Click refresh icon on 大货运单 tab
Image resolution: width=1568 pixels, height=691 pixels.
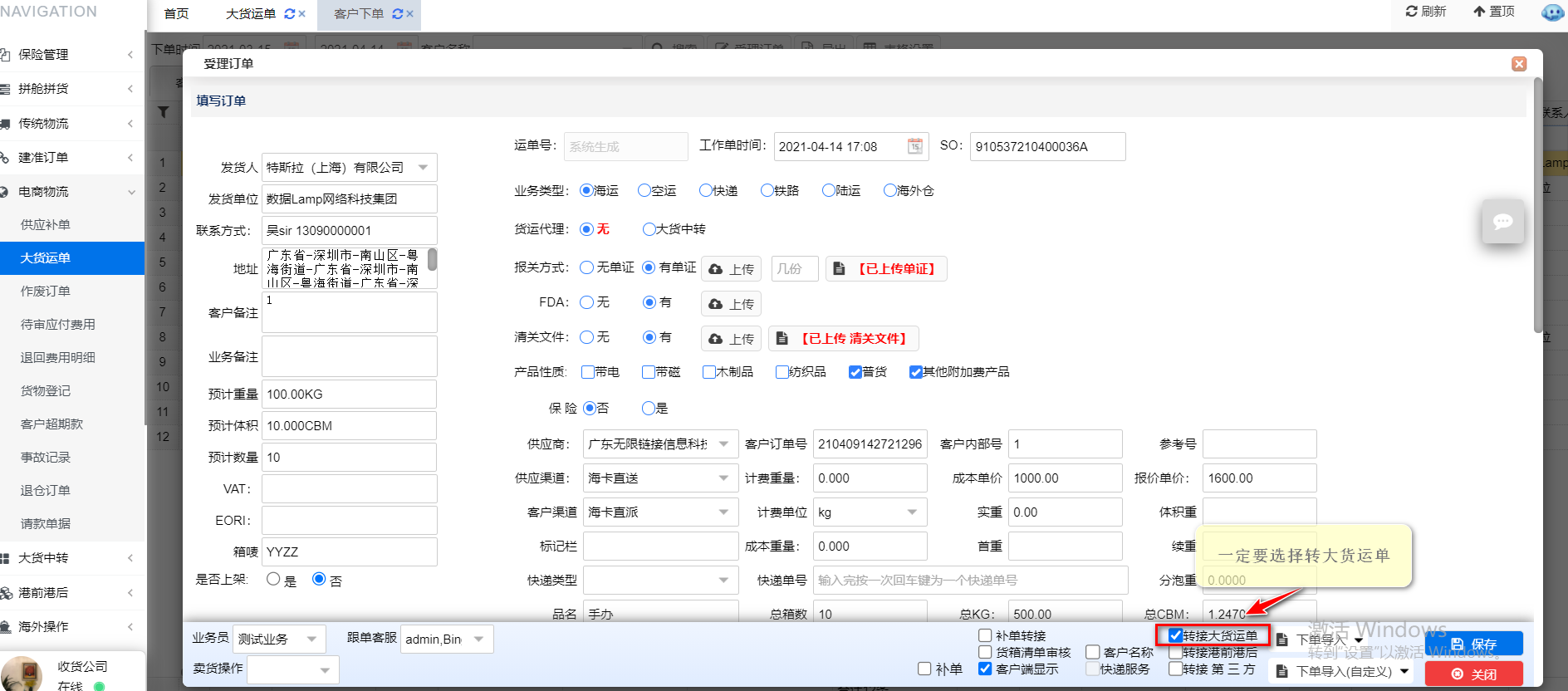click(x=289, y=14)
